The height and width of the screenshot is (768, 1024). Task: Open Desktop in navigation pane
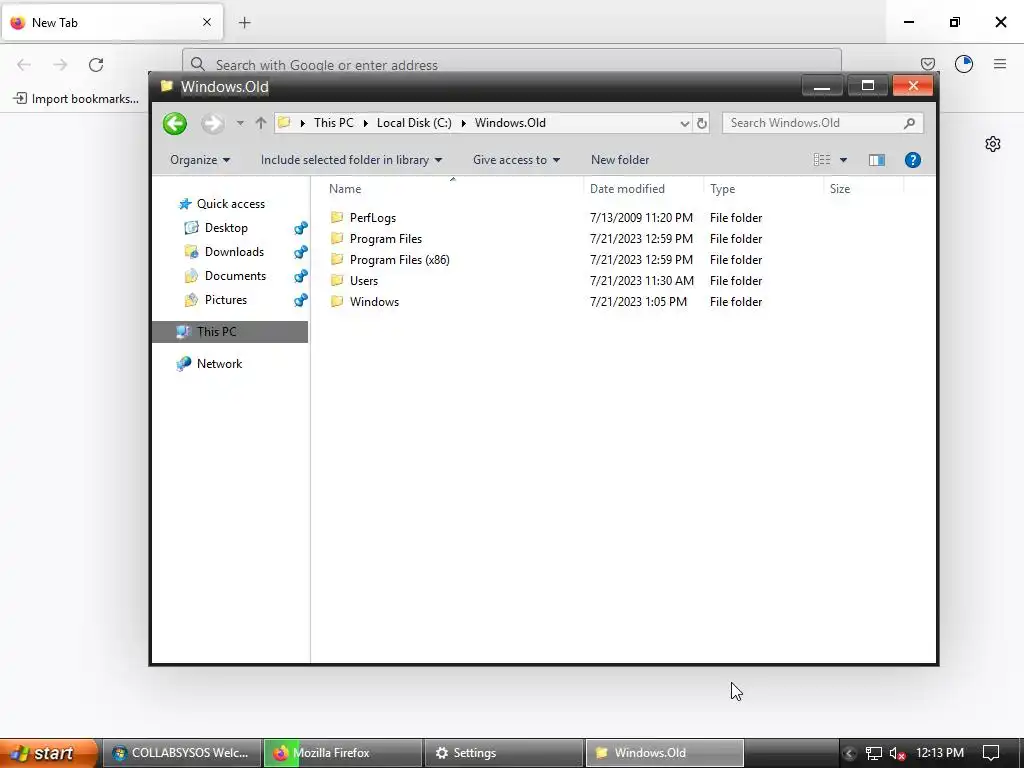[x=217, y=228]
